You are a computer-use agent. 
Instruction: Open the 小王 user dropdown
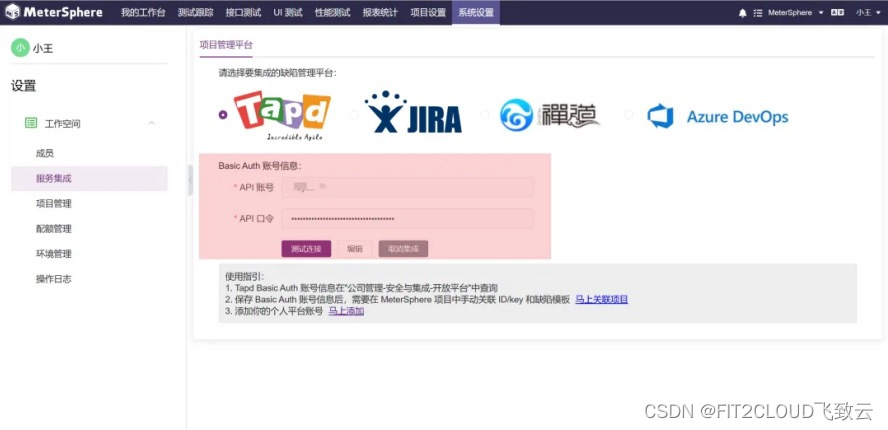(868, 12)
